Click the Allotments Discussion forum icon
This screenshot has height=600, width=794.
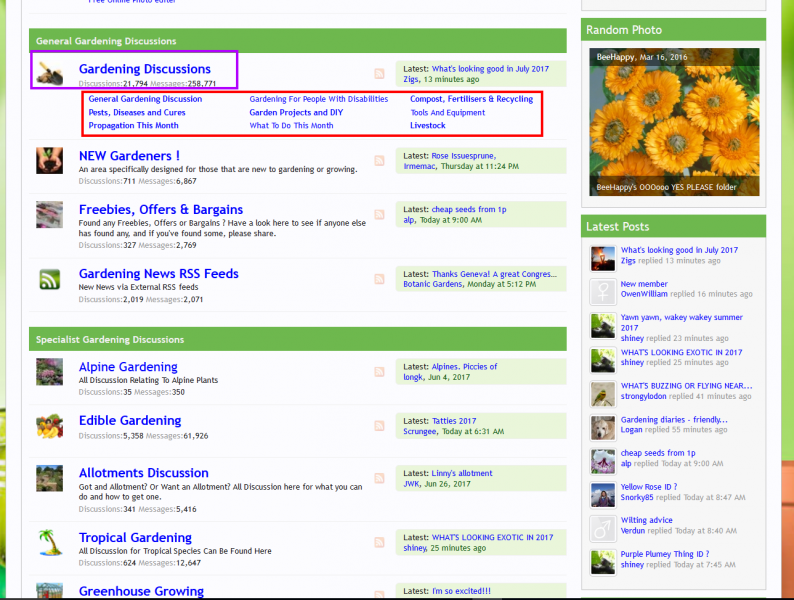(50, 478)
